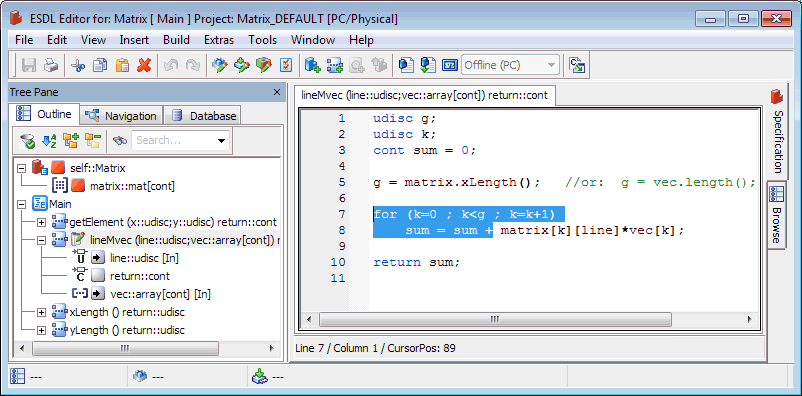Expand the getElement method node
This screenshot has height=396, width=802.
(x=41, y=222)
